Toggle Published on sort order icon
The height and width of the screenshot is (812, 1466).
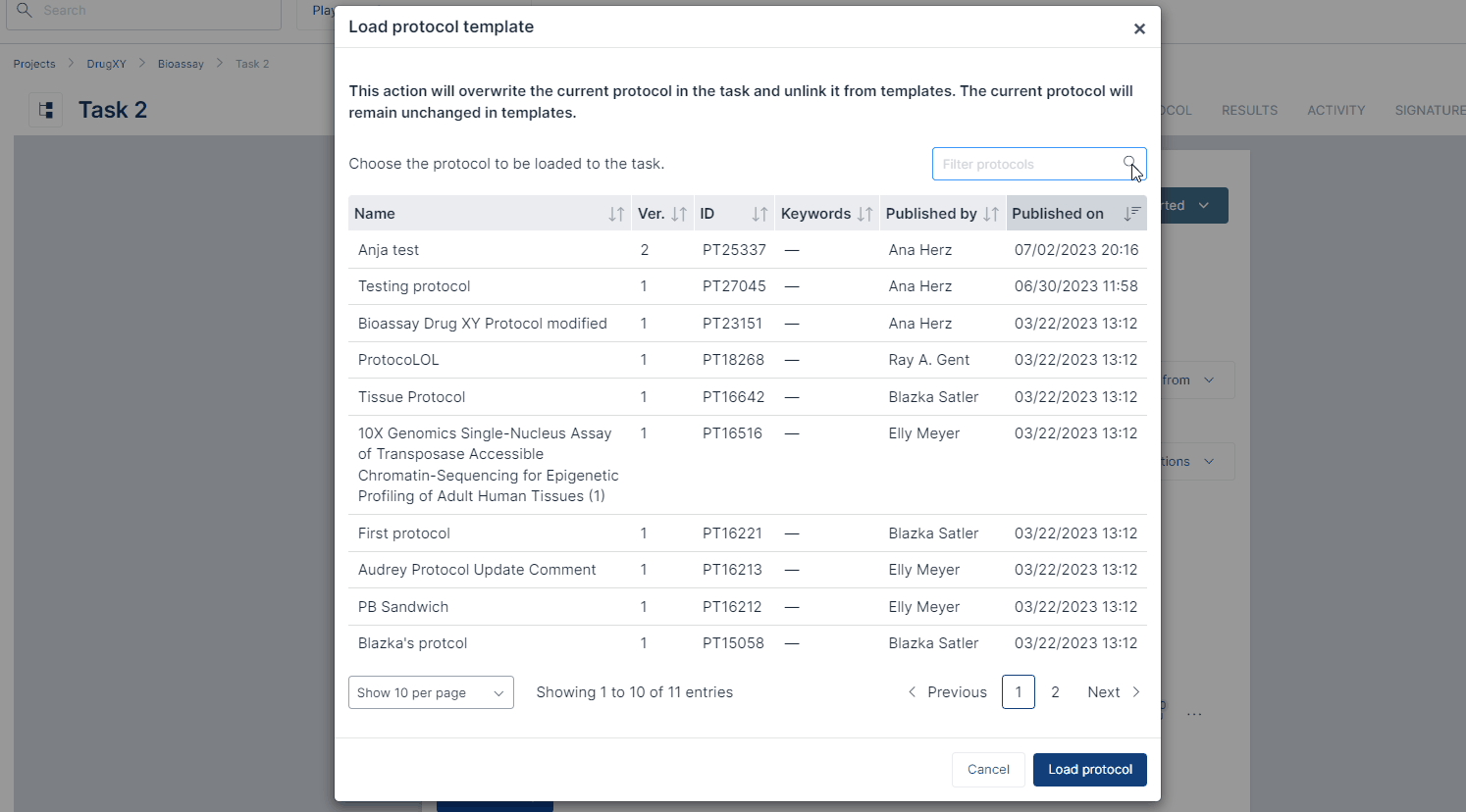click(x=1131, y=214)
